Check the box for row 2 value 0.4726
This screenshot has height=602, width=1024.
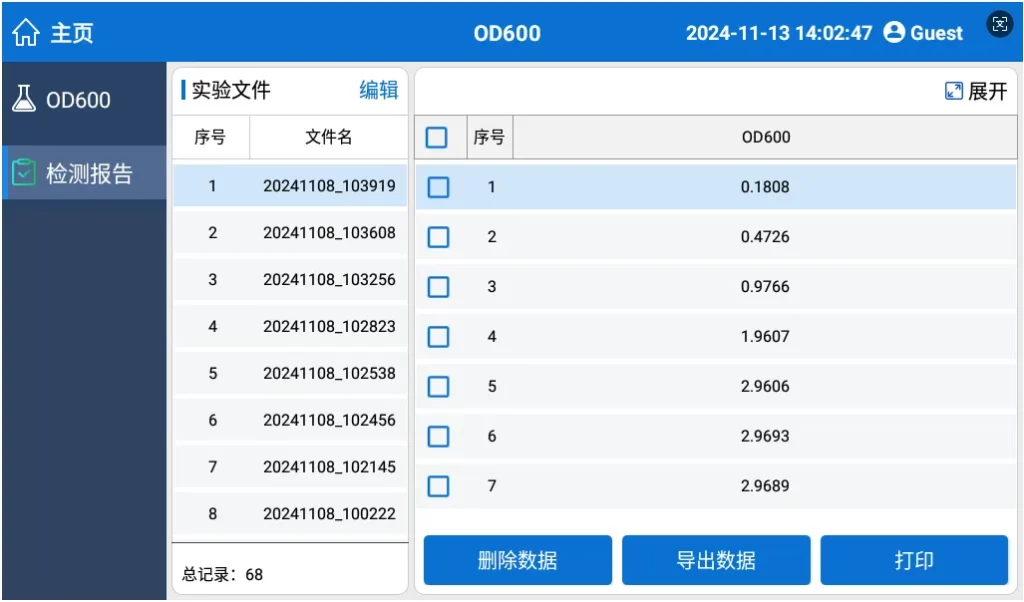pyautogui.click(x=438, y=237)
